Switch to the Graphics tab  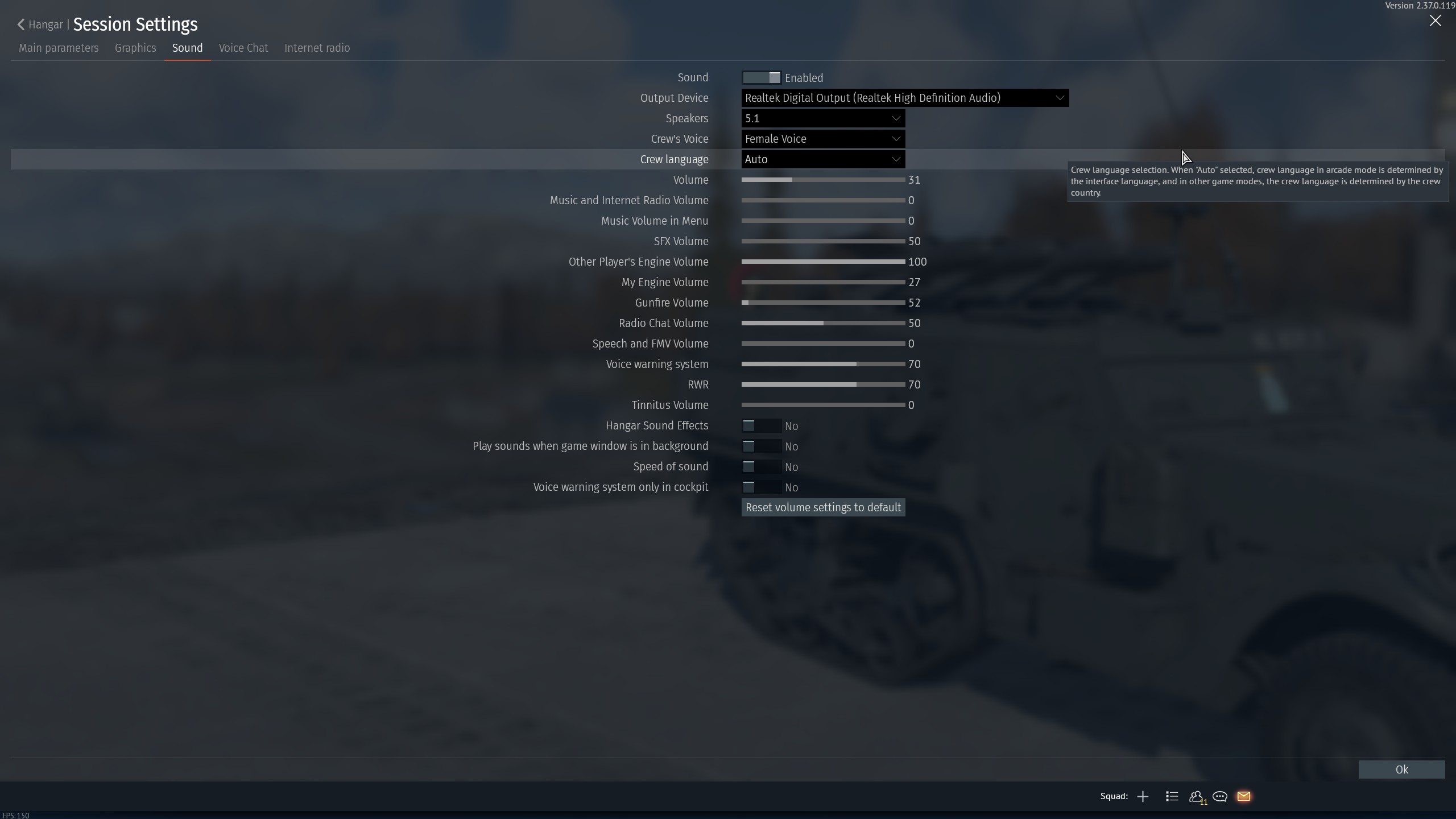(x=135, y=48)
